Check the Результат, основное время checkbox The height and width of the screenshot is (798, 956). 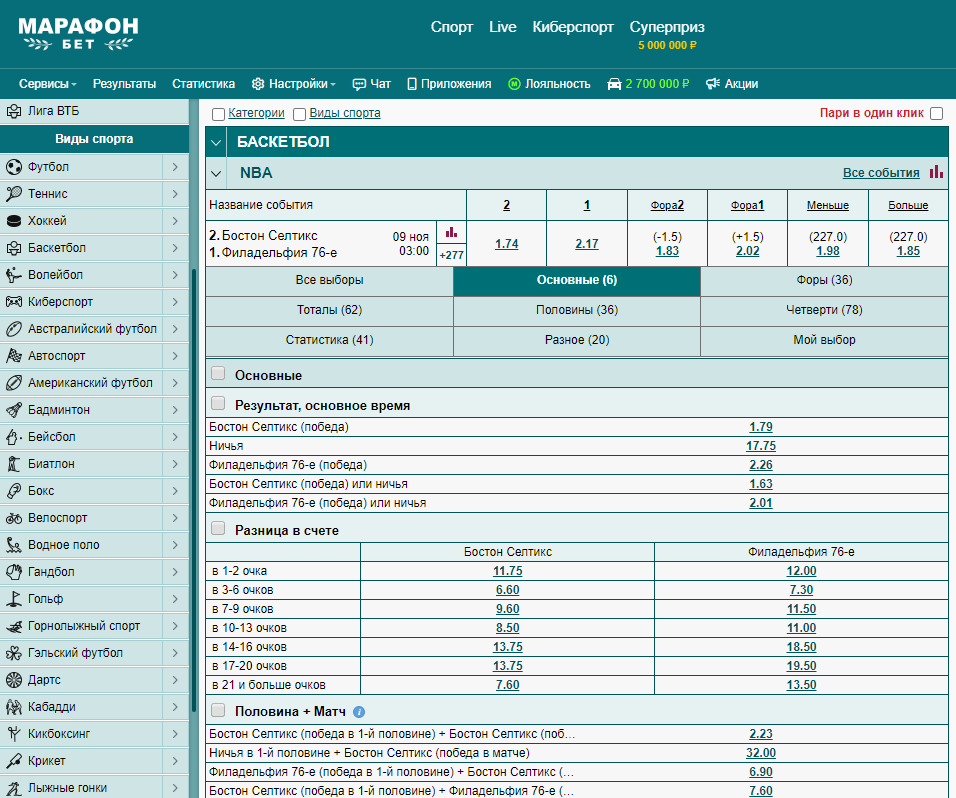tap(218, 403)
